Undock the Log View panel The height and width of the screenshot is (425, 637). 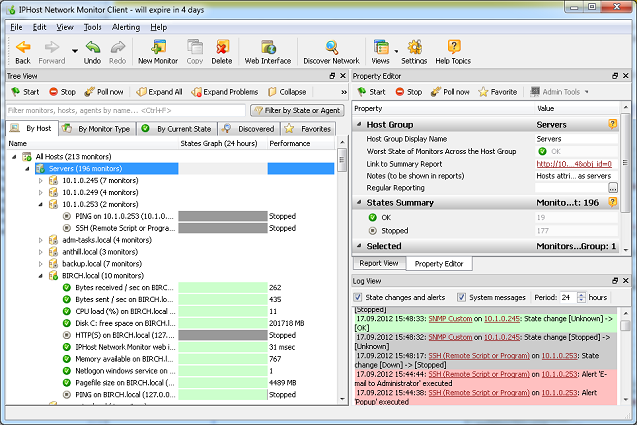click(x=615, y=281)
